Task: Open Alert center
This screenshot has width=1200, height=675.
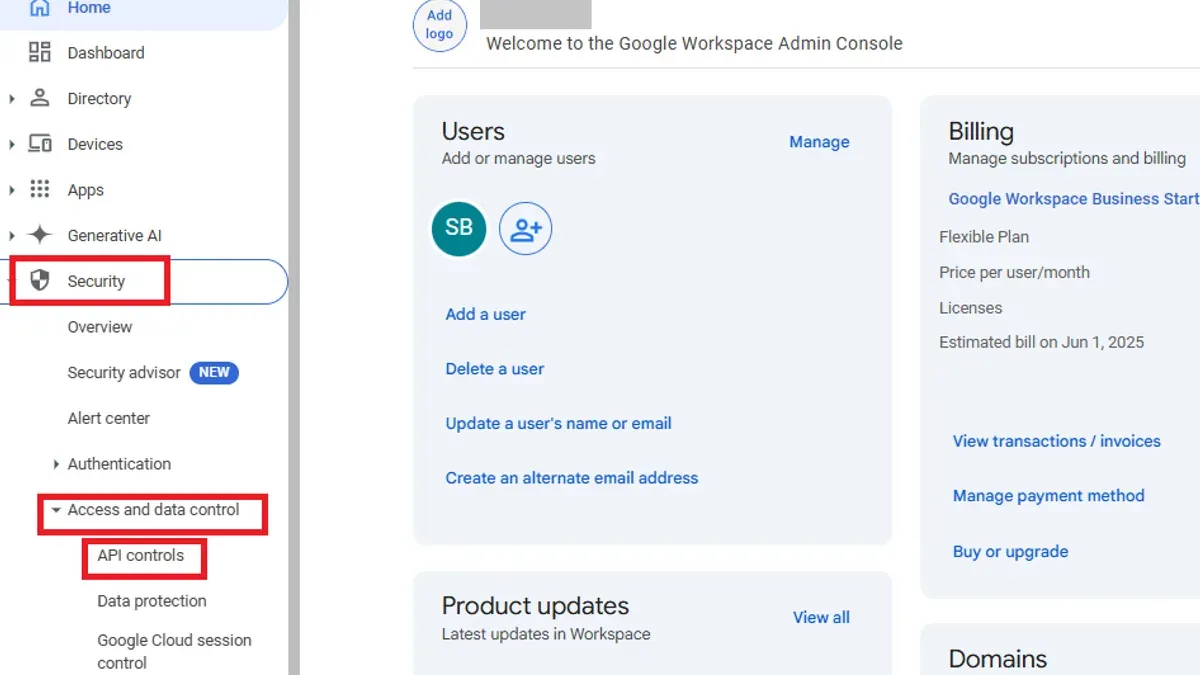Action: (109, 418)
